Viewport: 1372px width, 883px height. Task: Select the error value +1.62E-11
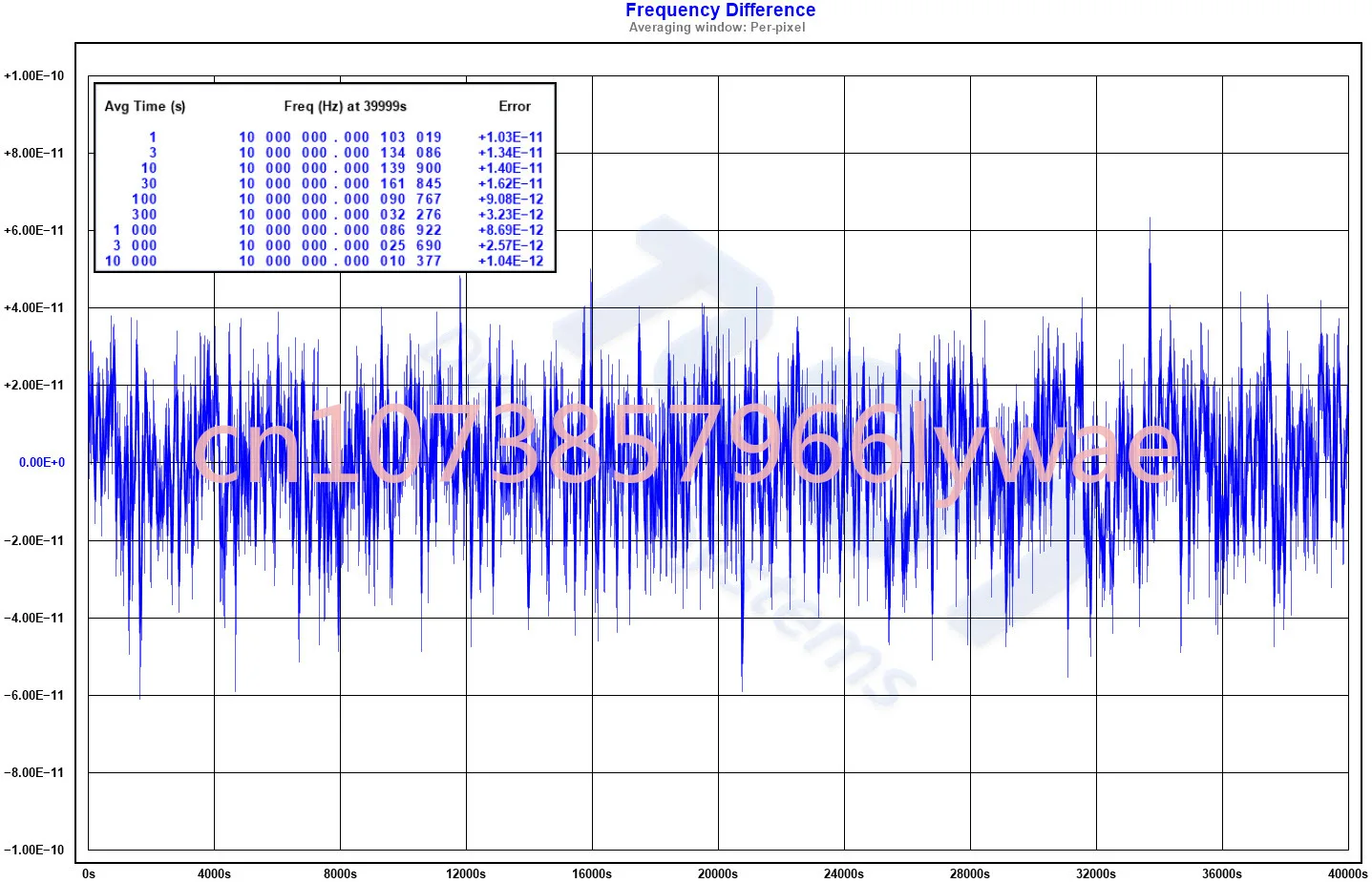(511, 183)
